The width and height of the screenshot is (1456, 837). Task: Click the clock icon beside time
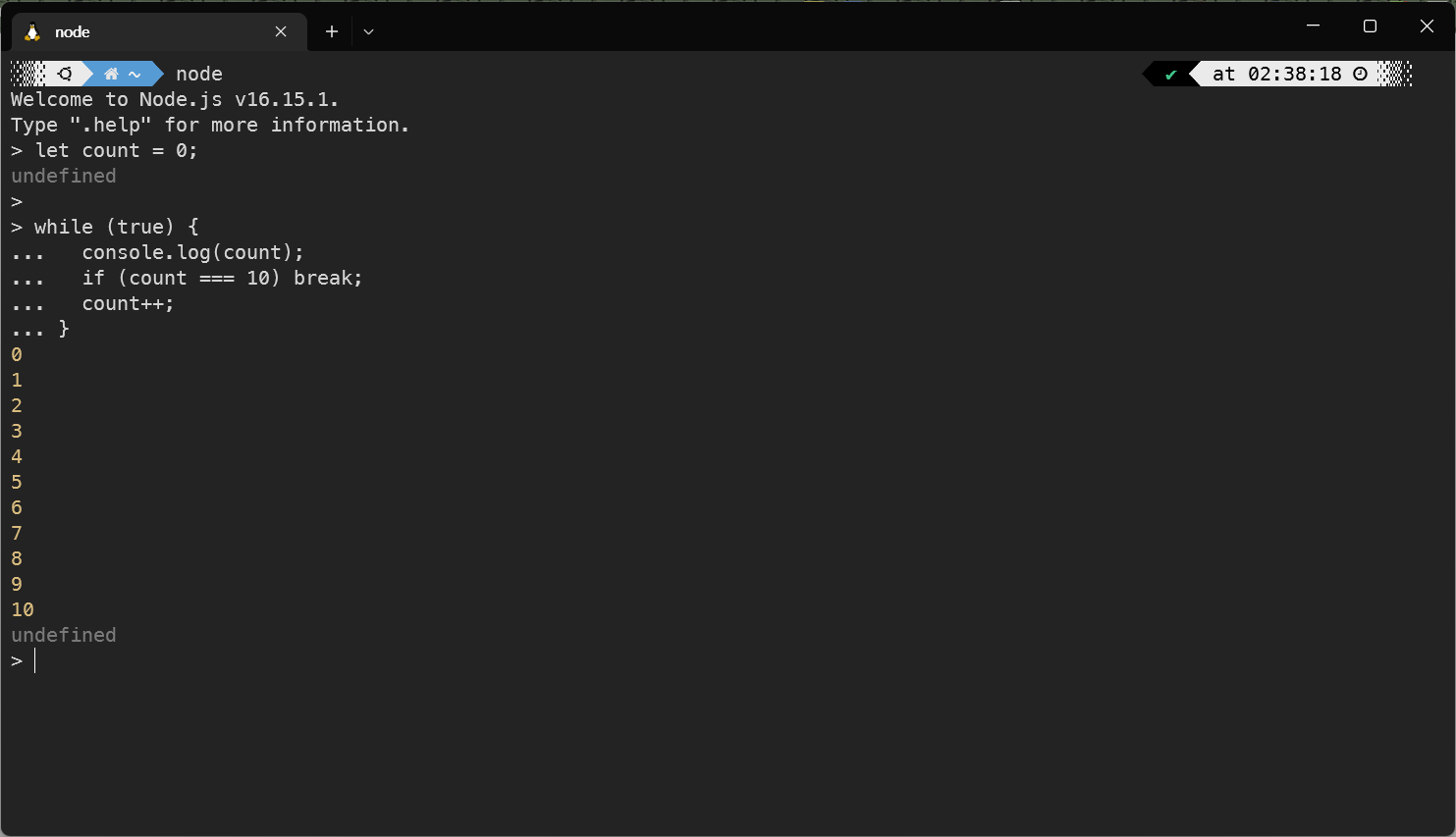1360,74
